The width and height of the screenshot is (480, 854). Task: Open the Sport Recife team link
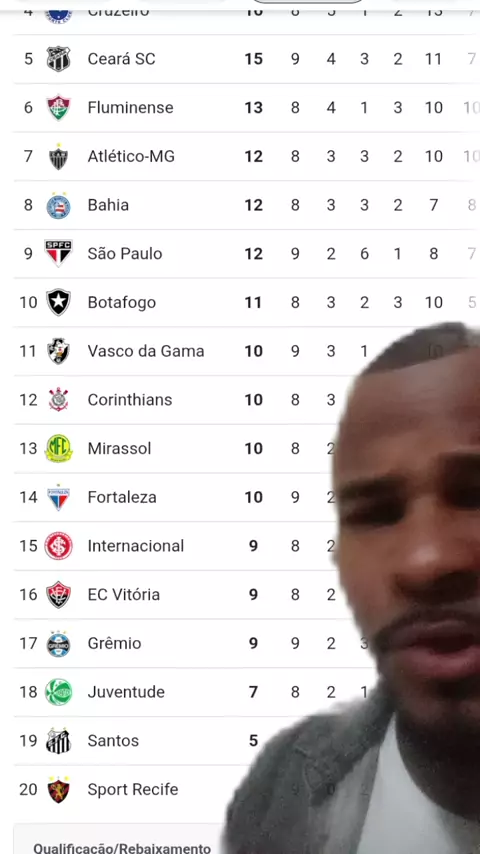click(133, 789)
